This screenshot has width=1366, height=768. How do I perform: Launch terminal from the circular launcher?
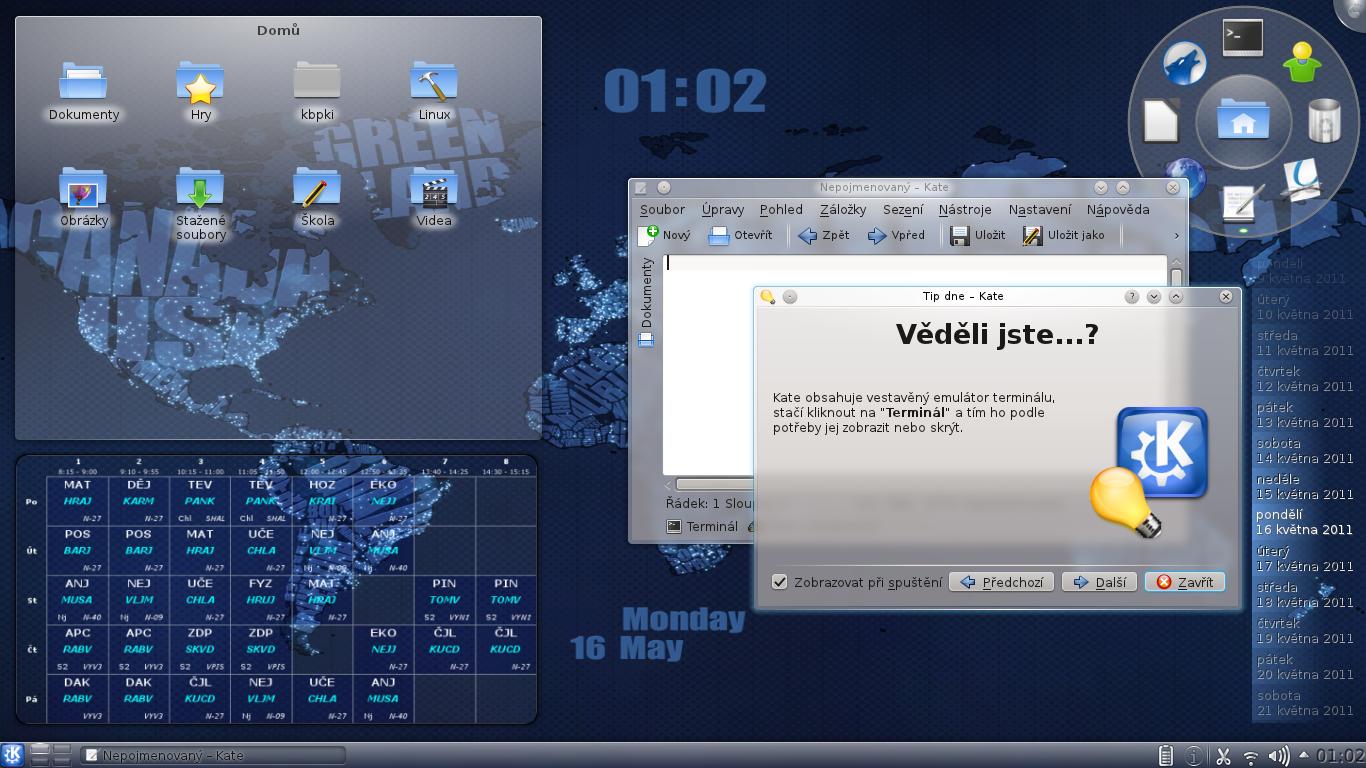(1243, 38)
